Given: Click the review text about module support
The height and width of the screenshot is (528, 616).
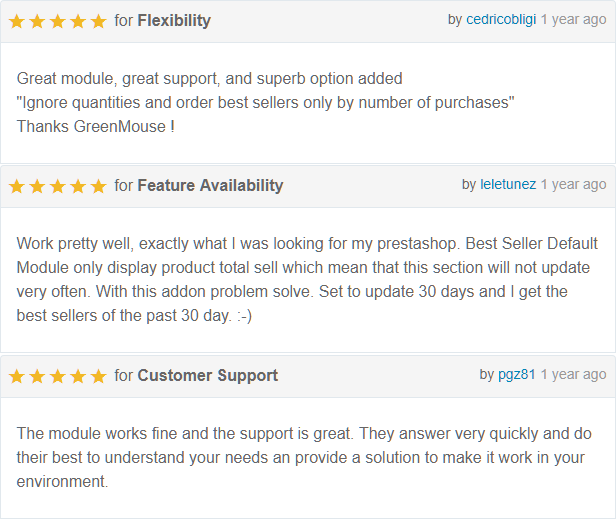Looking at the screenshot, I should (x=304, y=457).
